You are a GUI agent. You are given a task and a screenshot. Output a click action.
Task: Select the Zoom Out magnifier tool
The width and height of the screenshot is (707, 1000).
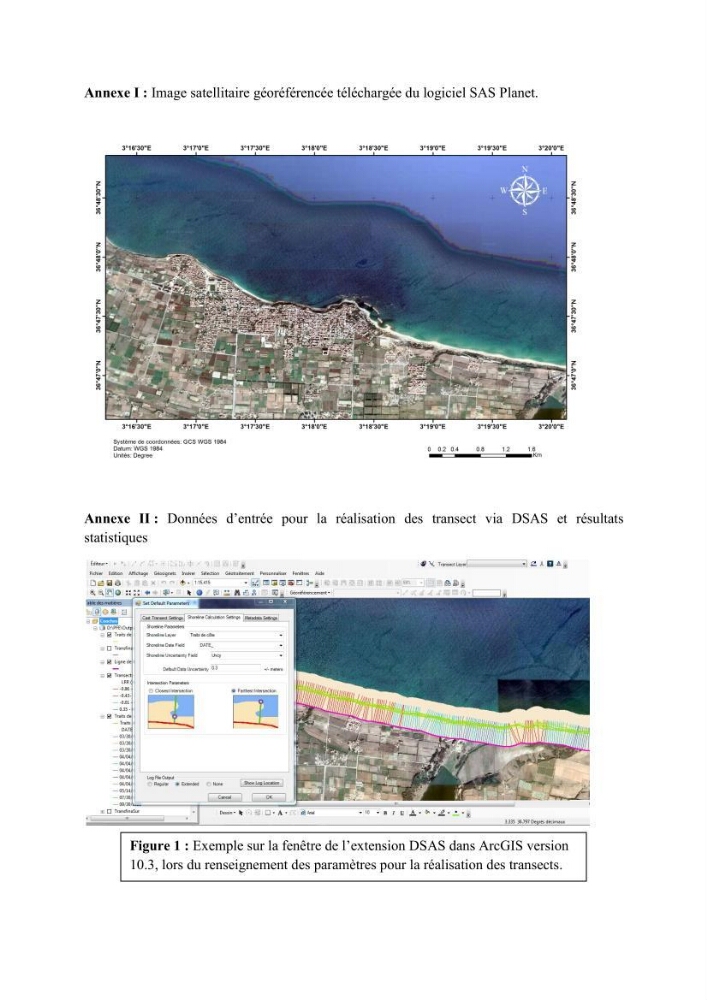tap(101, 592)
